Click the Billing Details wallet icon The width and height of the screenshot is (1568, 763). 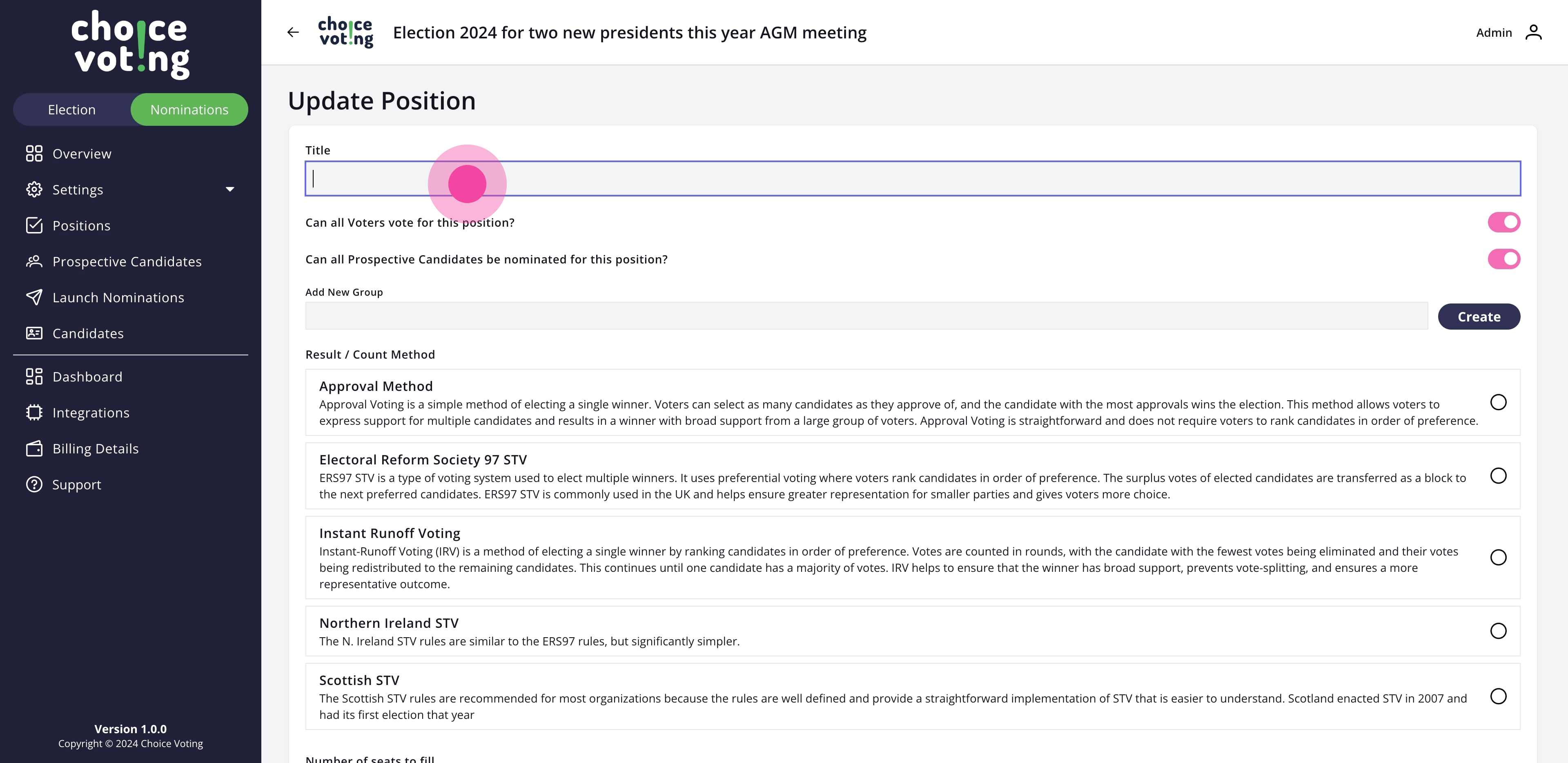(34, 448)
